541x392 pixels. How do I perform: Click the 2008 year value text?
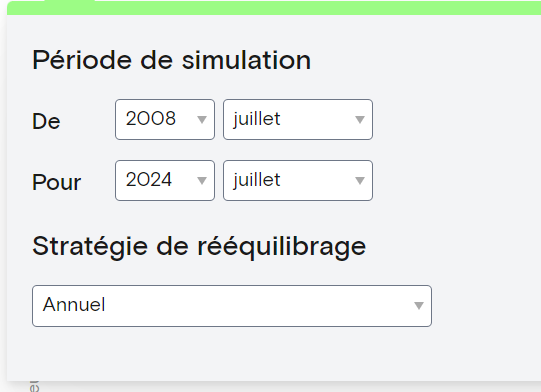[151, 119]
